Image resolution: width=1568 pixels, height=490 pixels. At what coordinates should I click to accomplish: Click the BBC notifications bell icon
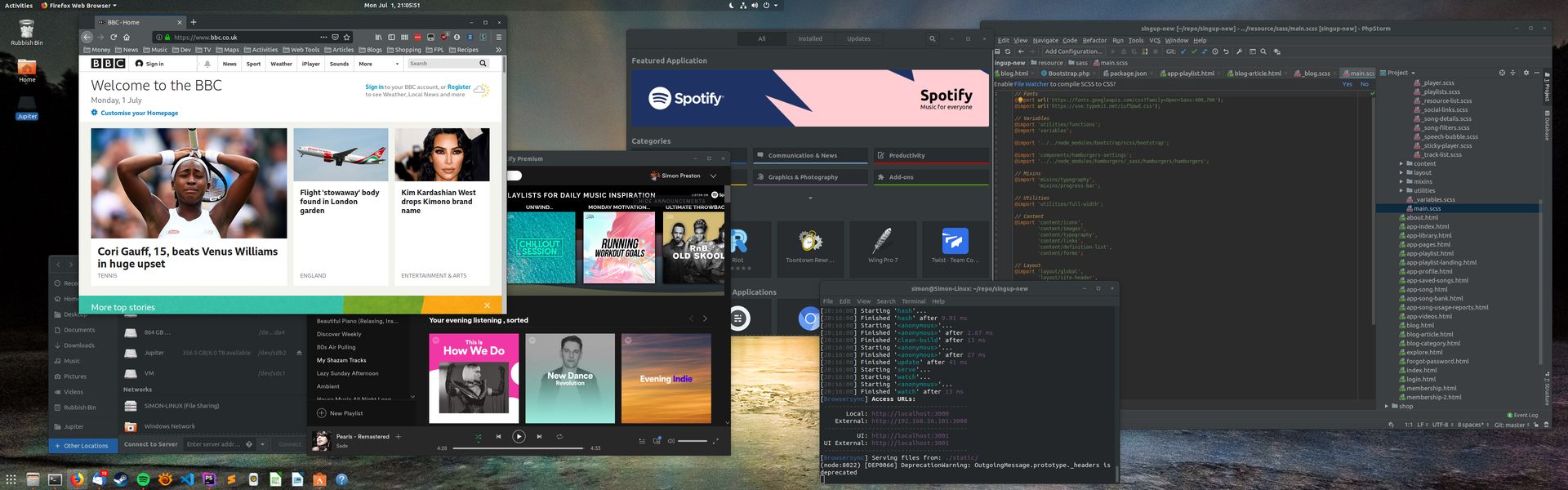tap(207, 64)
